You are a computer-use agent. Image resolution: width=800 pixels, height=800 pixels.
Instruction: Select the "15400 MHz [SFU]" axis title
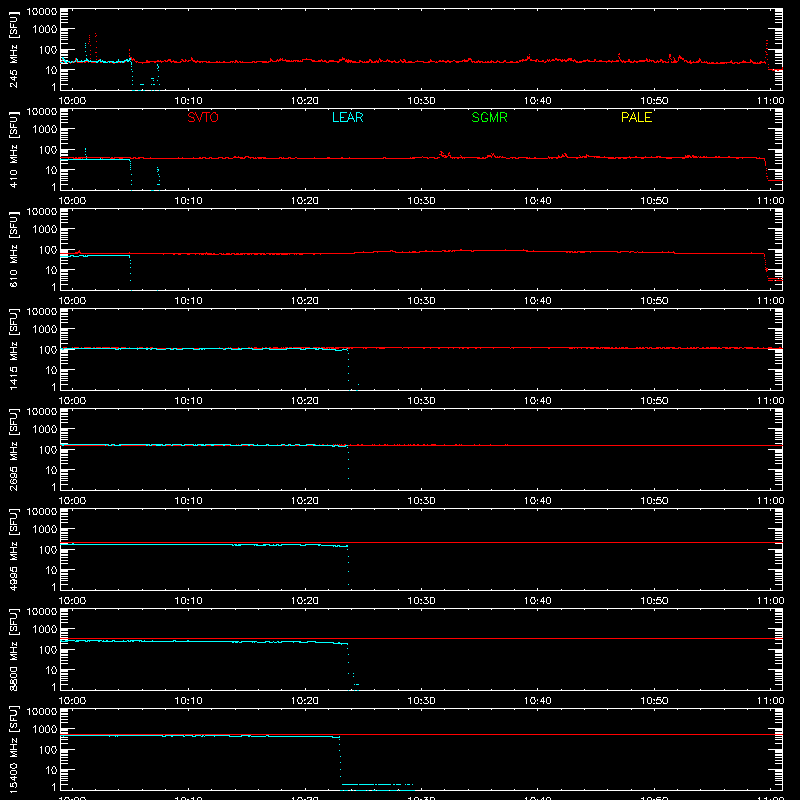coord(13,749)
